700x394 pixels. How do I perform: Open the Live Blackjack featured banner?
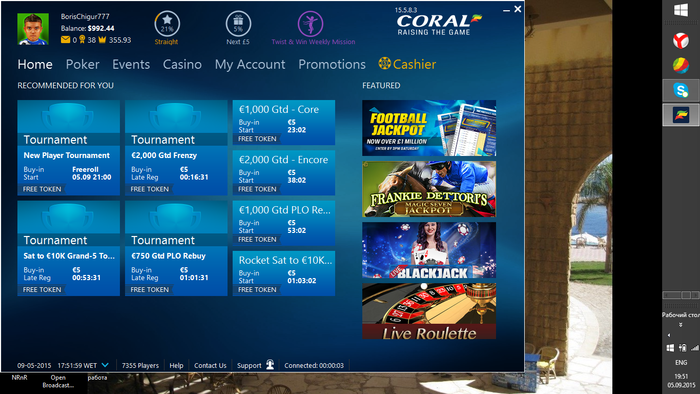(429, 250)
